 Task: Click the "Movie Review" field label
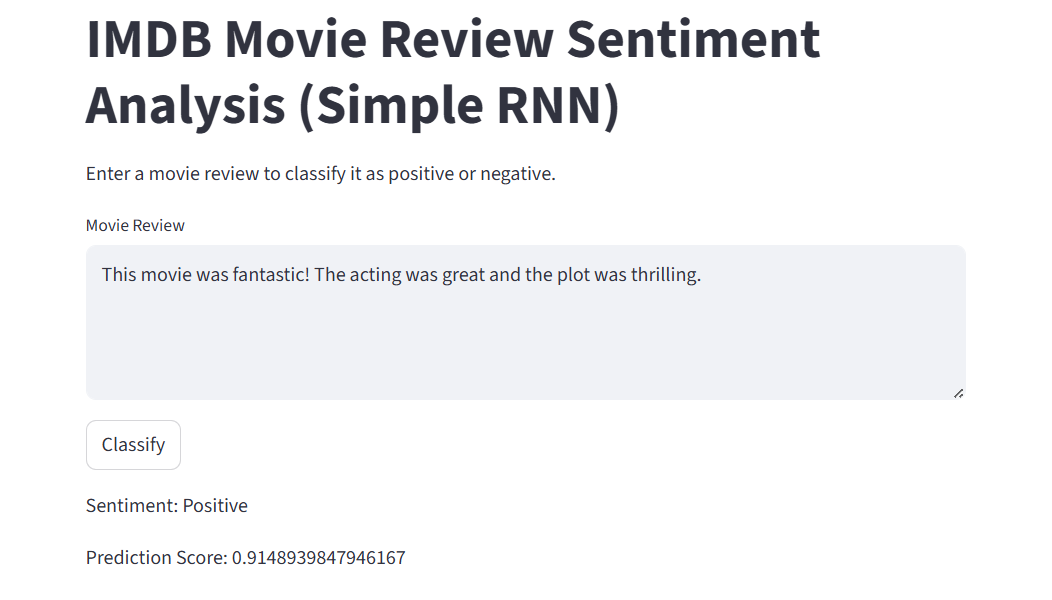coord(135,226)
